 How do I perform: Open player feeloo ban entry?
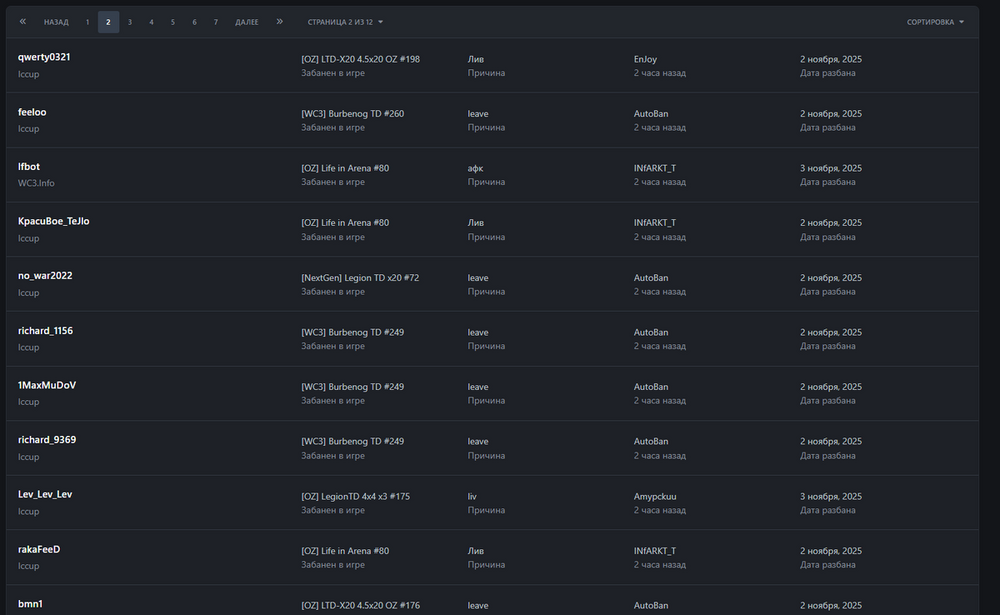click(32, 112)
